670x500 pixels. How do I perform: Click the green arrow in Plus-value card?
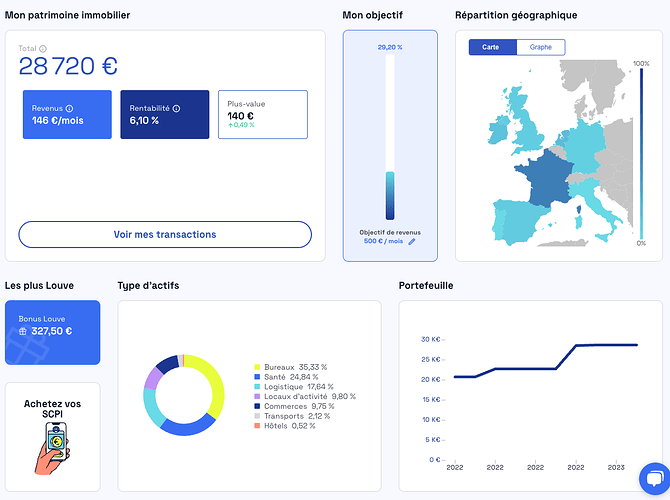click(230, 125)
